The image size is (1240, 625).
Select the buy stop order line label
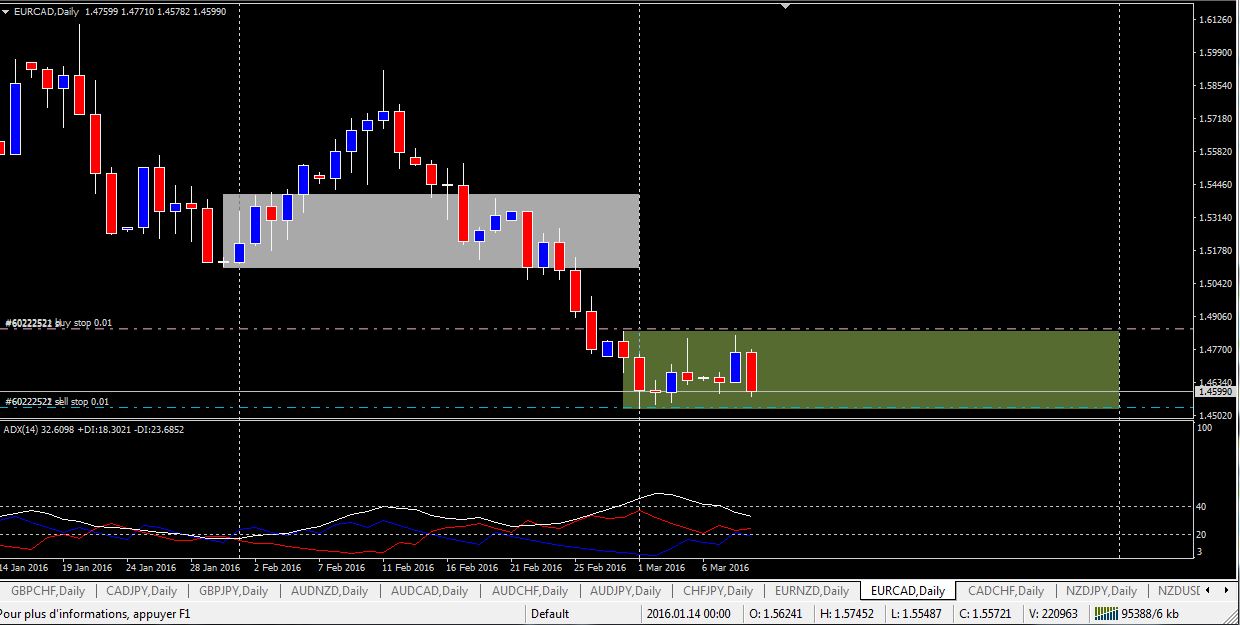pos(60,323)
